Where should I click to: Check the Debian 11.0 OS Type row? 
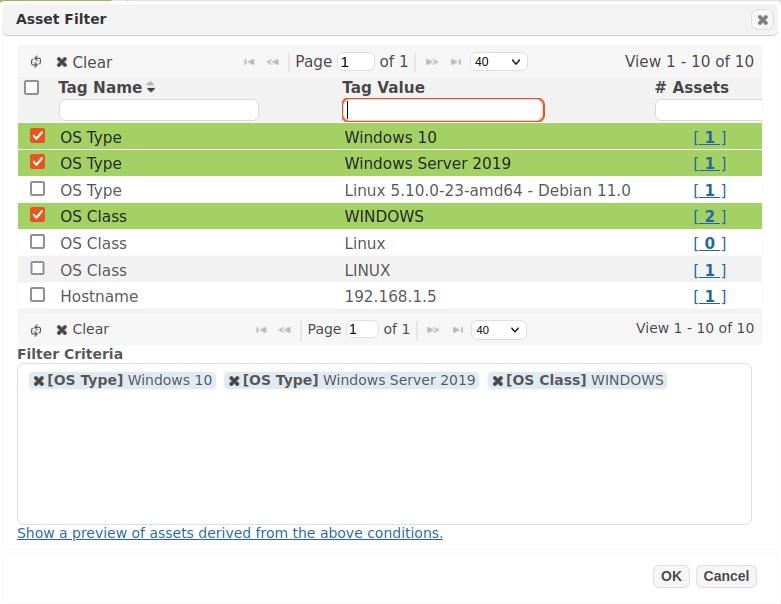tap(38, 189)
